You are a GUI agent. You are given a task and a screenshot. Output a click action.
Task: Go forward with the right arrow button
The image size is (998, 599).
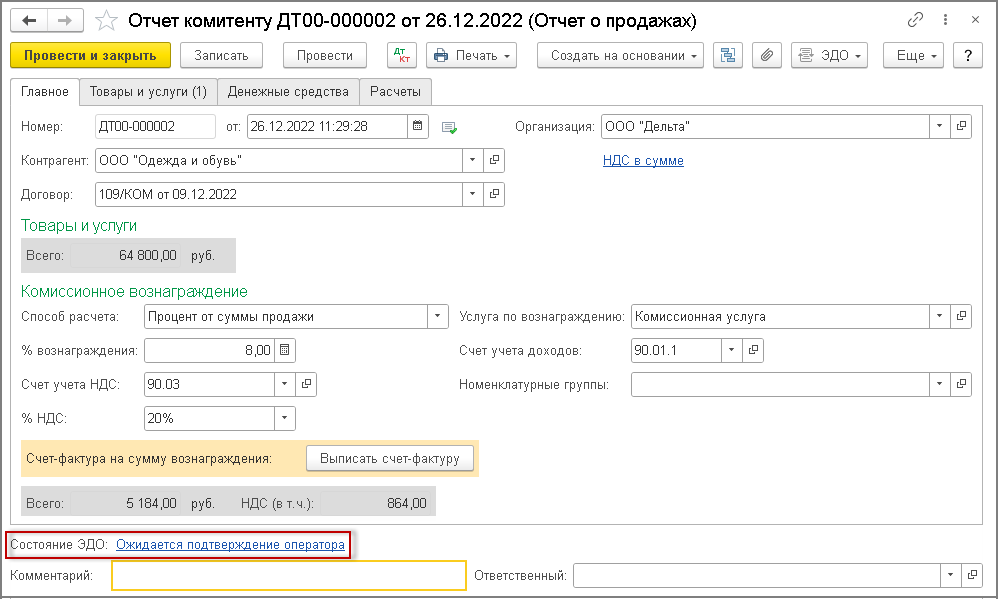(x=65, y=21)
